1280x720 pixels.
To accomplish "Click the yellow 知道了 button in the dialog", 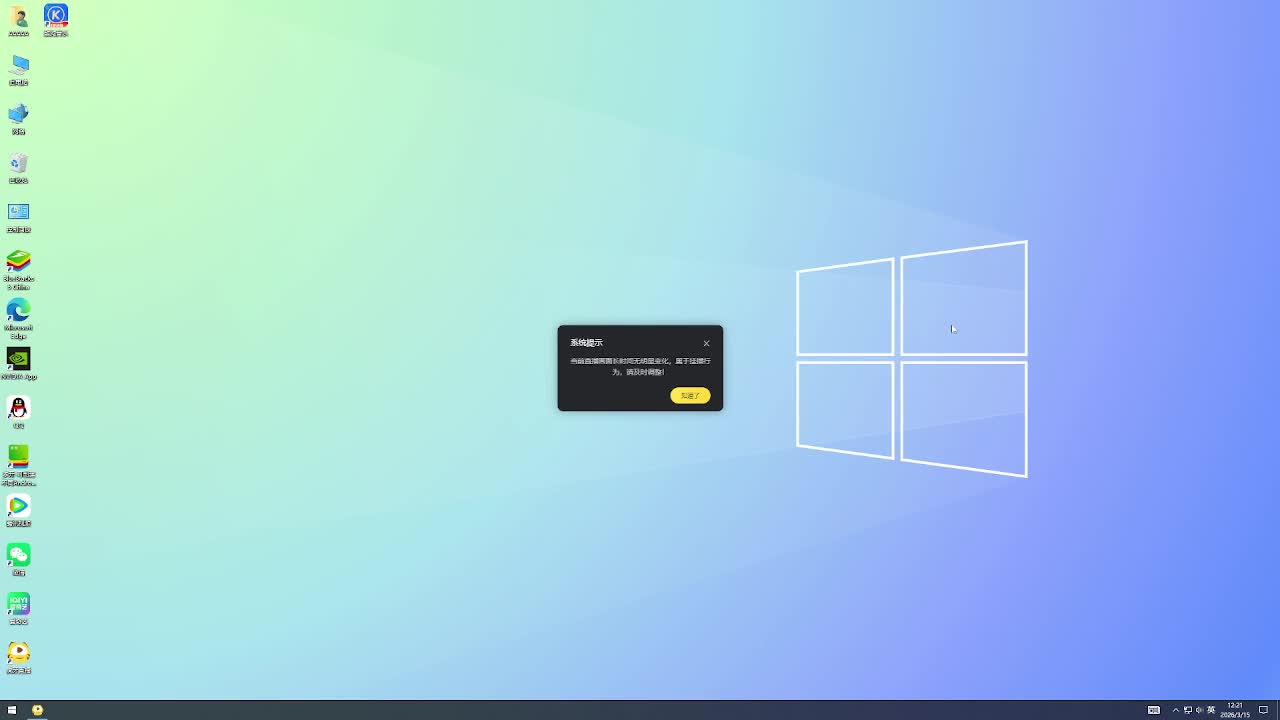I will pyautogui.click(x=690, y=396).
